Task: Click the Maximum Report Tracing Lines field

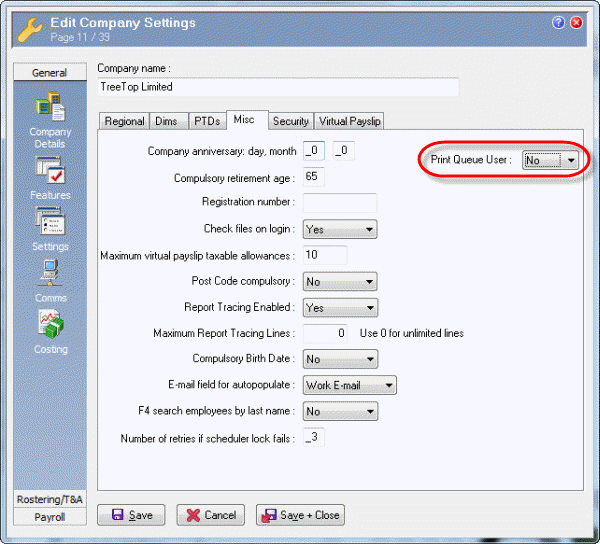Action: pyautogui.click(x=325, y=333)
